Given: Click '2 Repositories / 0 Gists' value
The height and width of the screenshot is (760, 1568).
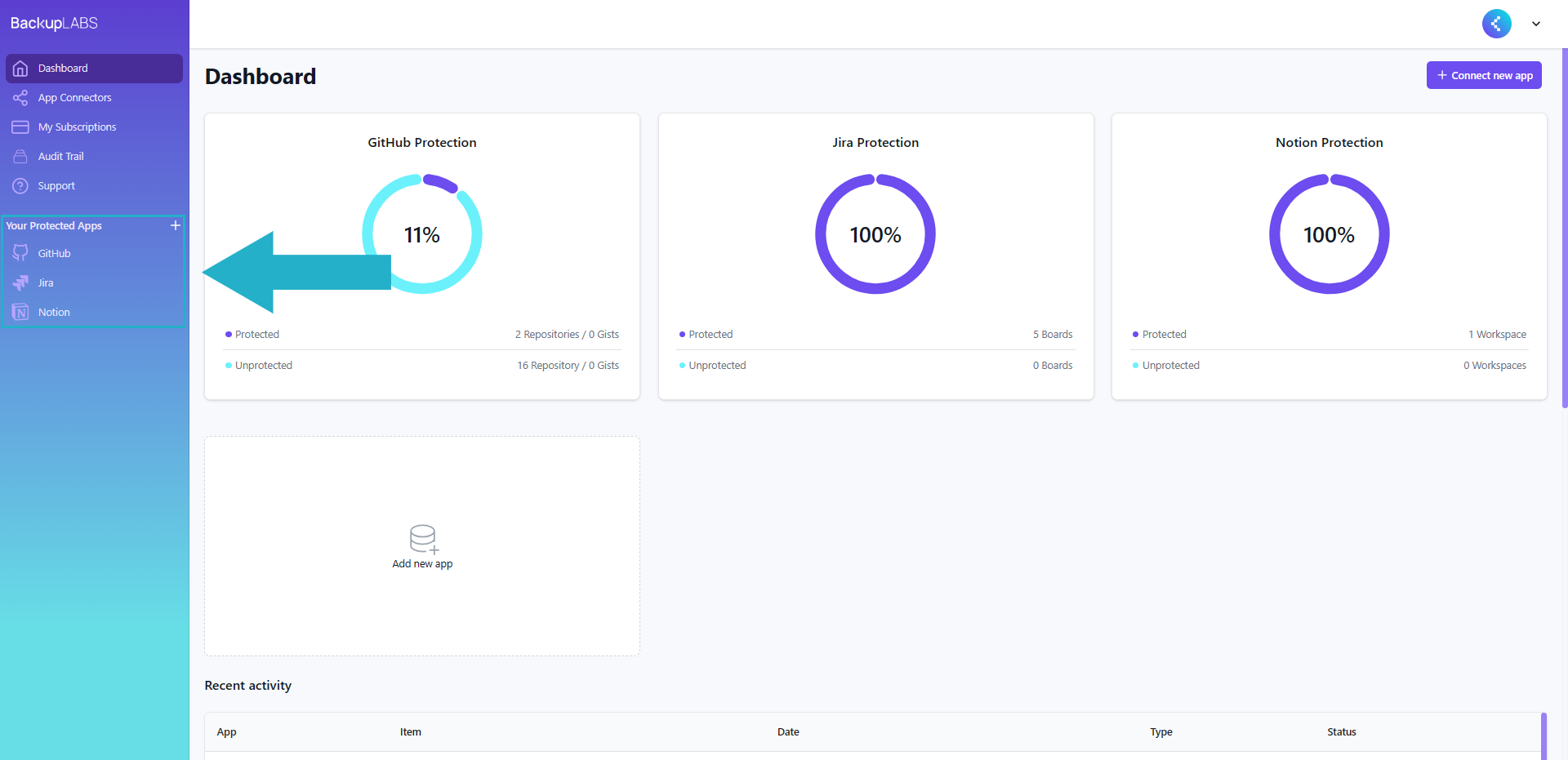Looking at the screenshot, I should coord(567,335).
